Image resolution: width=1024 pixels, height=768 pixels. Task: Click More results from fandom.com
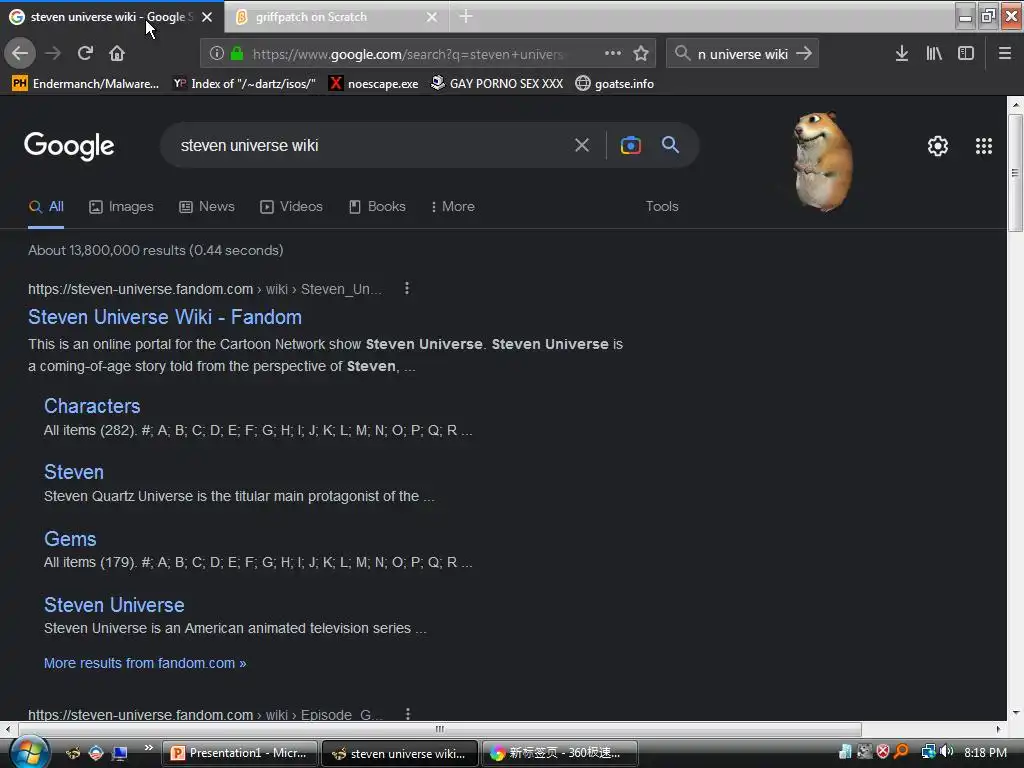tap(145, 663)
